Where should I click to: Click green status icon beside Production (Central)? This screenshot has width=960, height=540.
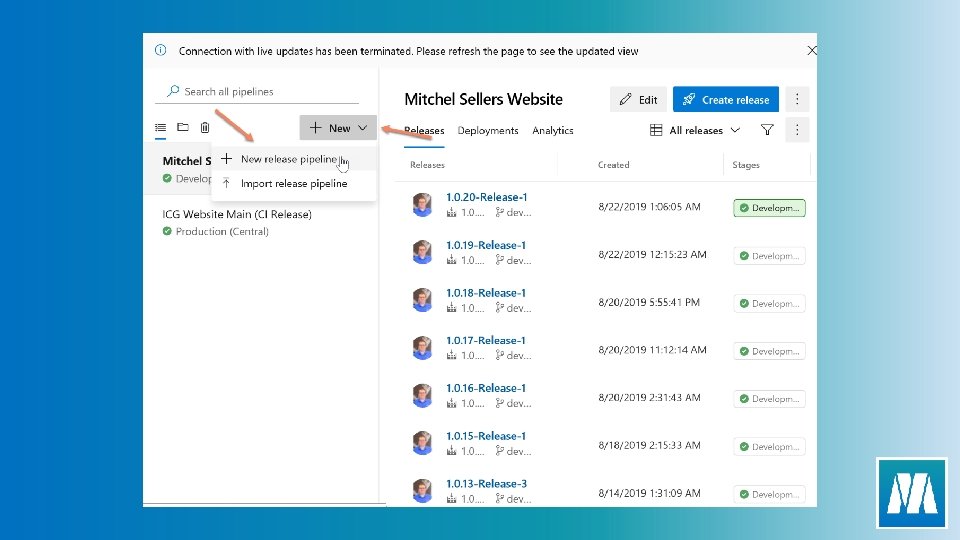167,231
